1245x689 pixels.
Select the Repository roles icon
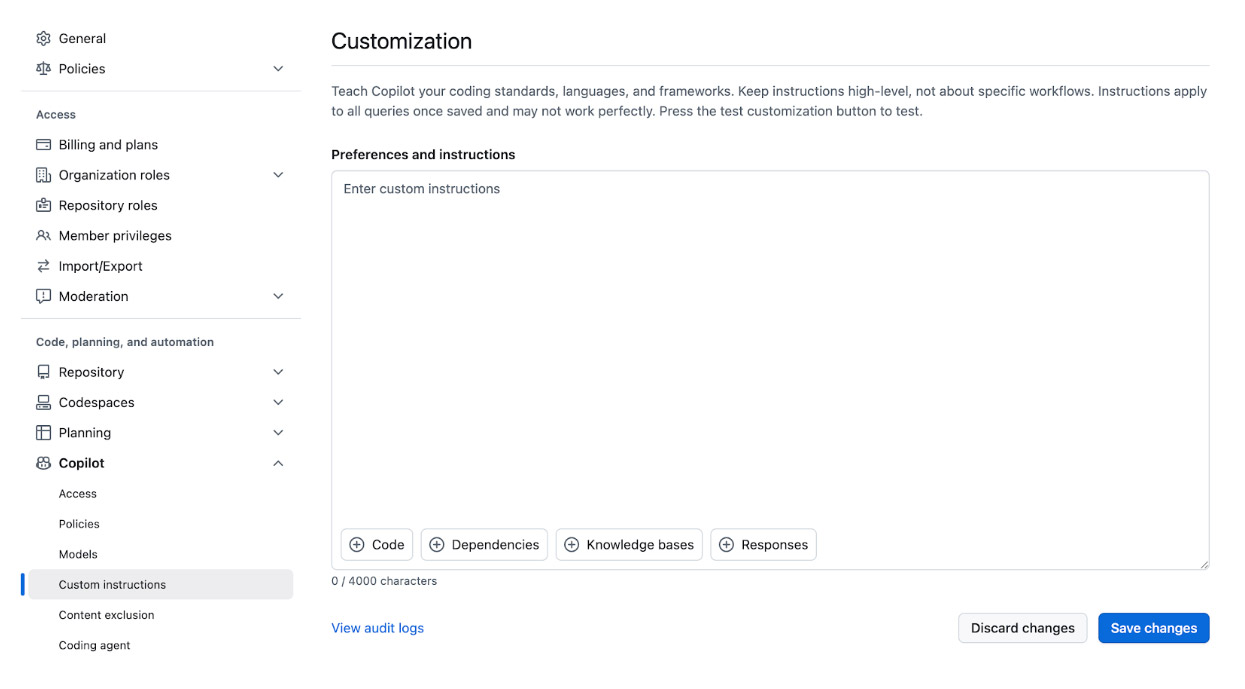(43, 205)
